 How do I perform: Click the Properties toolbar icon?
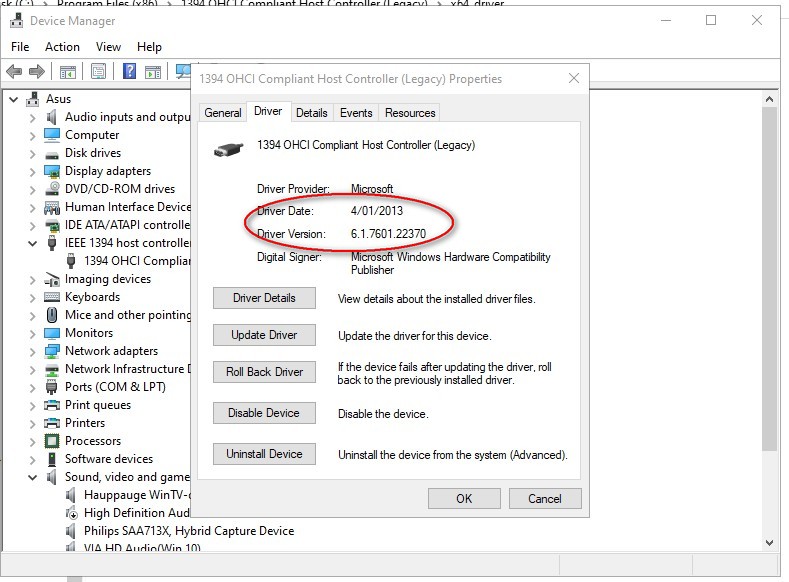99,71
